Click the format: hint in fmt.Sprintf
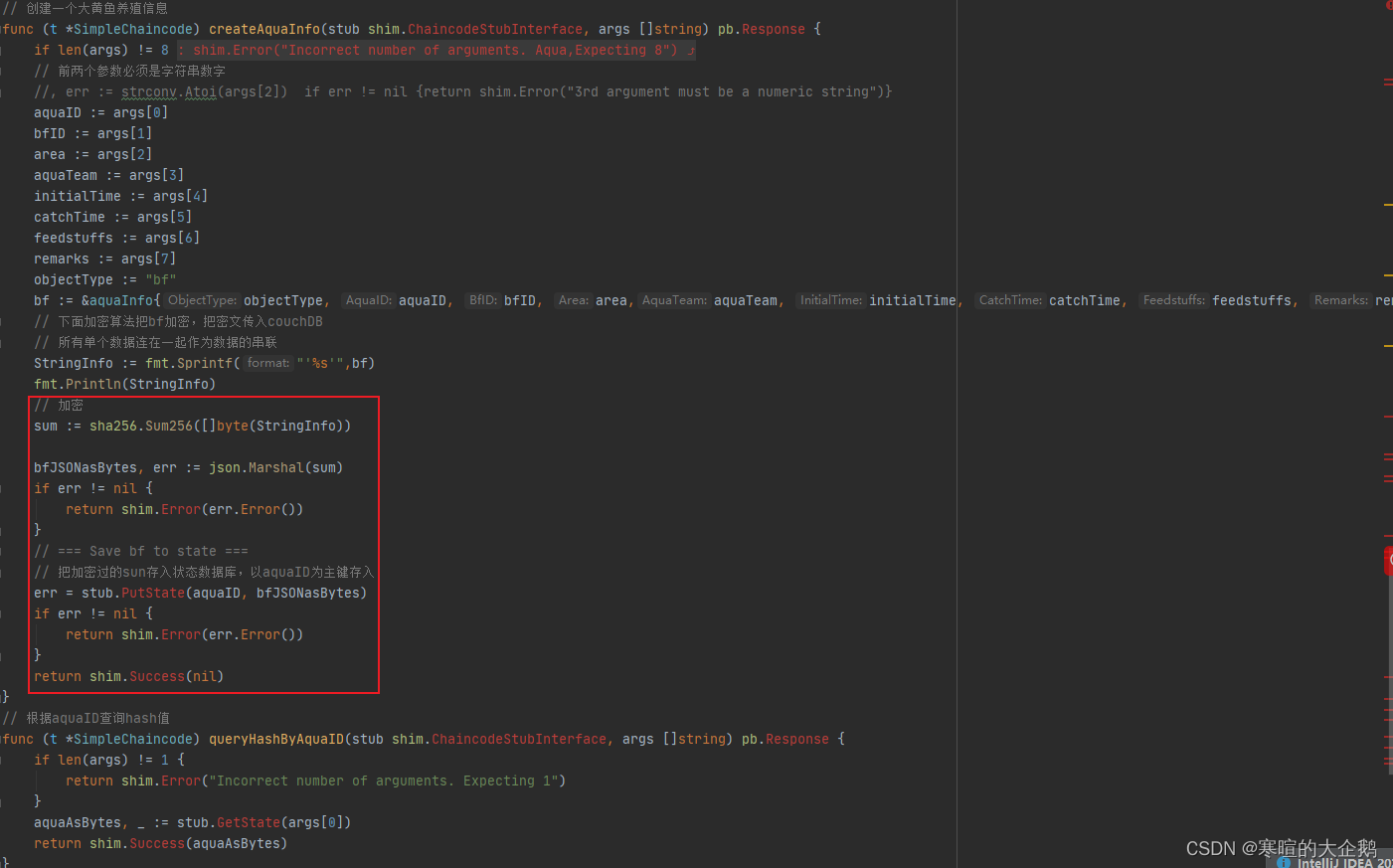Image resolution: width=1393 pixels, height=868 pixels. coord(268,363)
